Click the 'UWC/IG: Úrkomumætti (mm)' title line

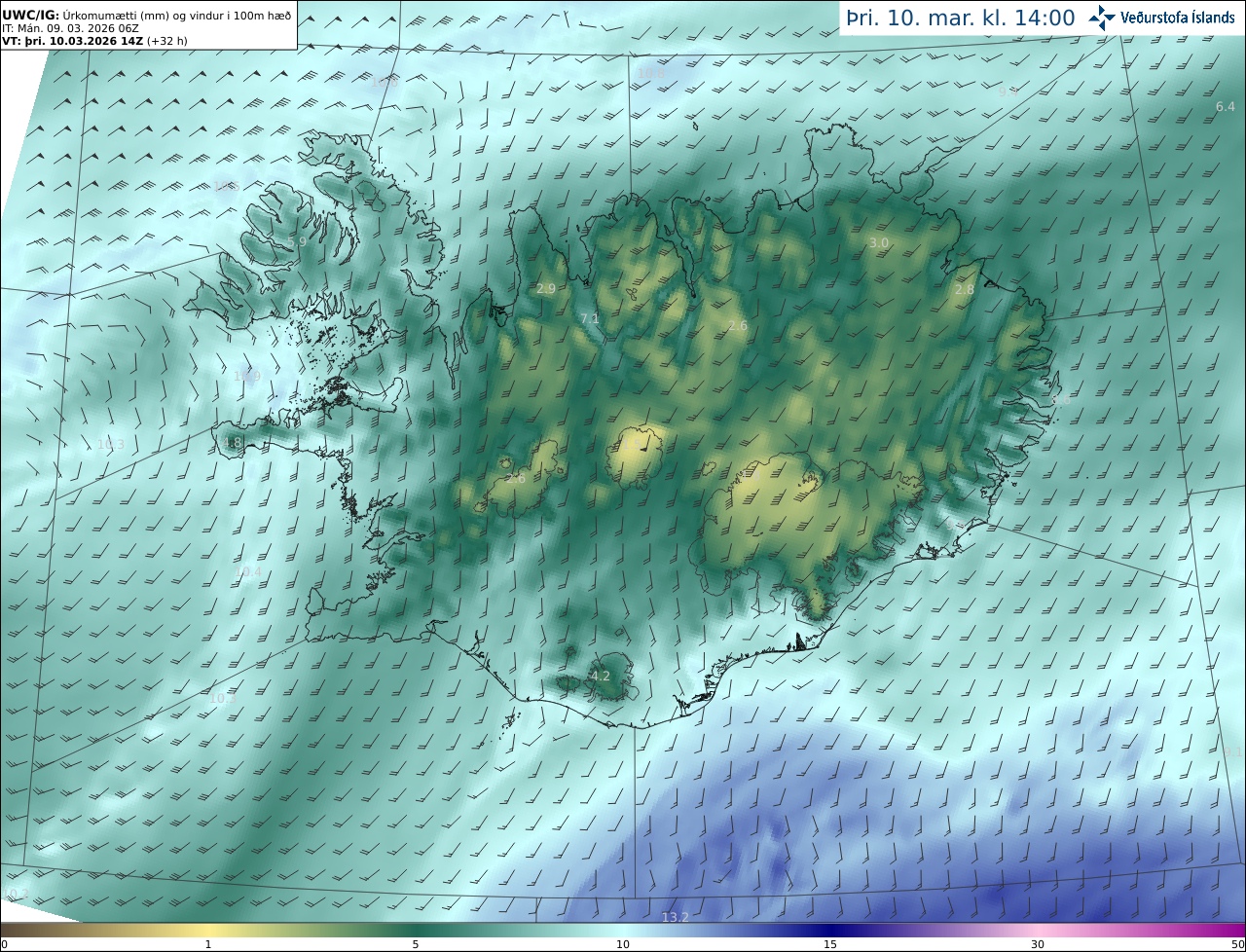[x=147, y=15]
